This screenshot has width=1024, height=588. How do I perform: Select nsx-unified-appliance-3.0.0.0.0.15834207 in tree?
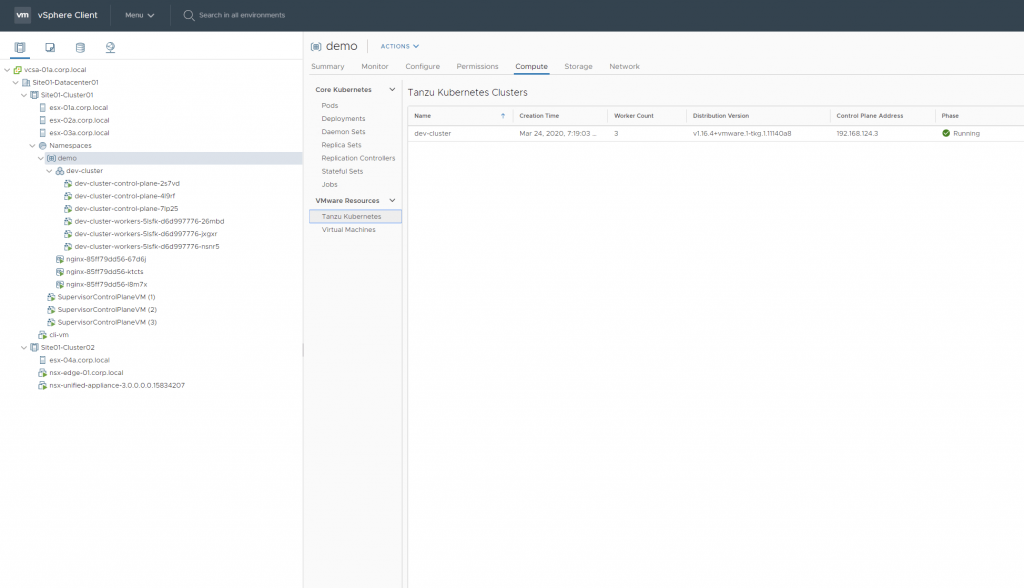117,385
